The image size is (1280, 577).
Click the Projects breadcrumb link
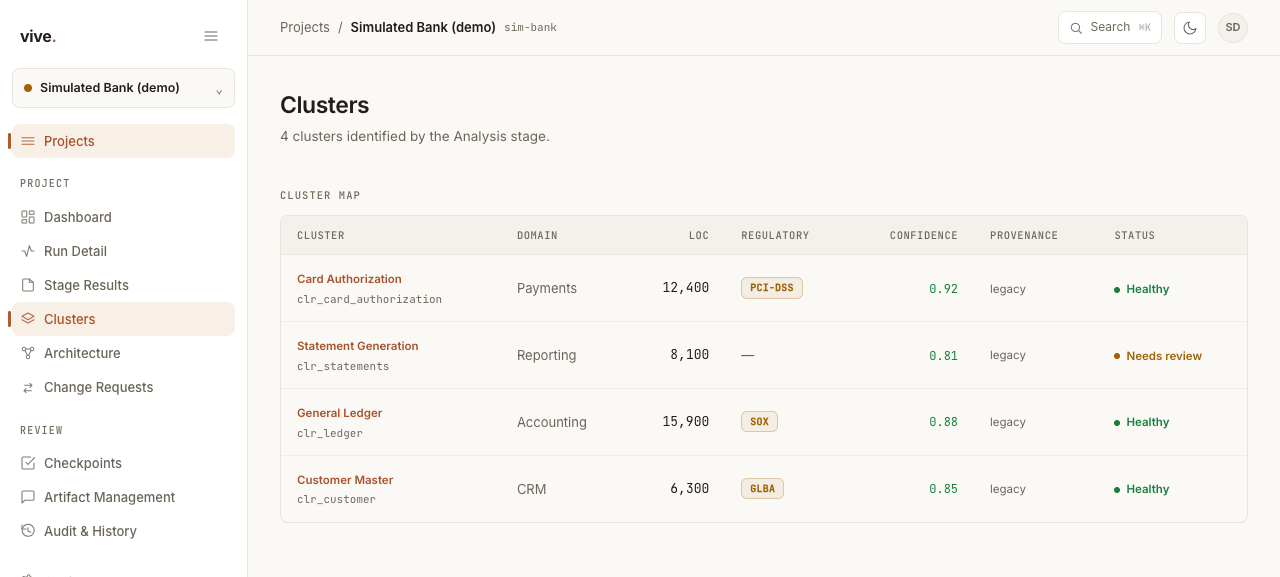coord(305,28)
